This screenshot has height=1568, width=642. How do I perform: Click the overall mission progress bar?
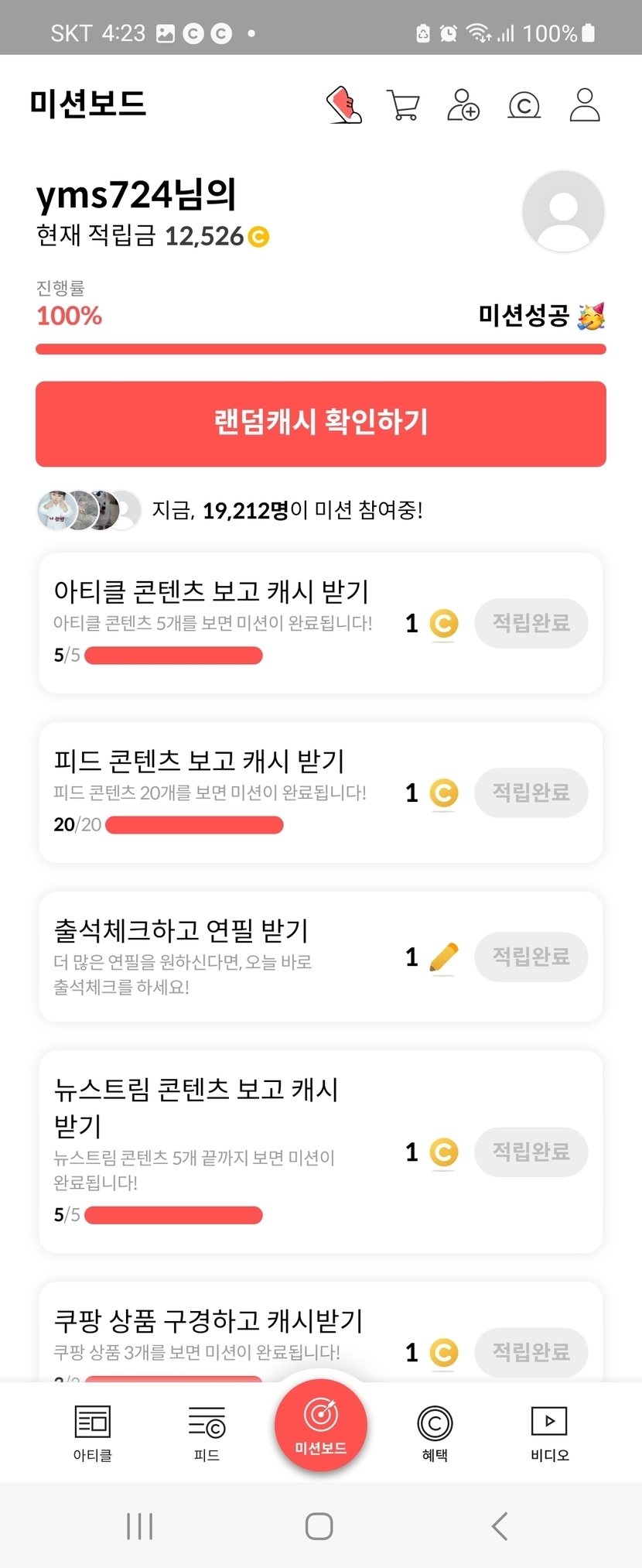click(x=320, y=349)
